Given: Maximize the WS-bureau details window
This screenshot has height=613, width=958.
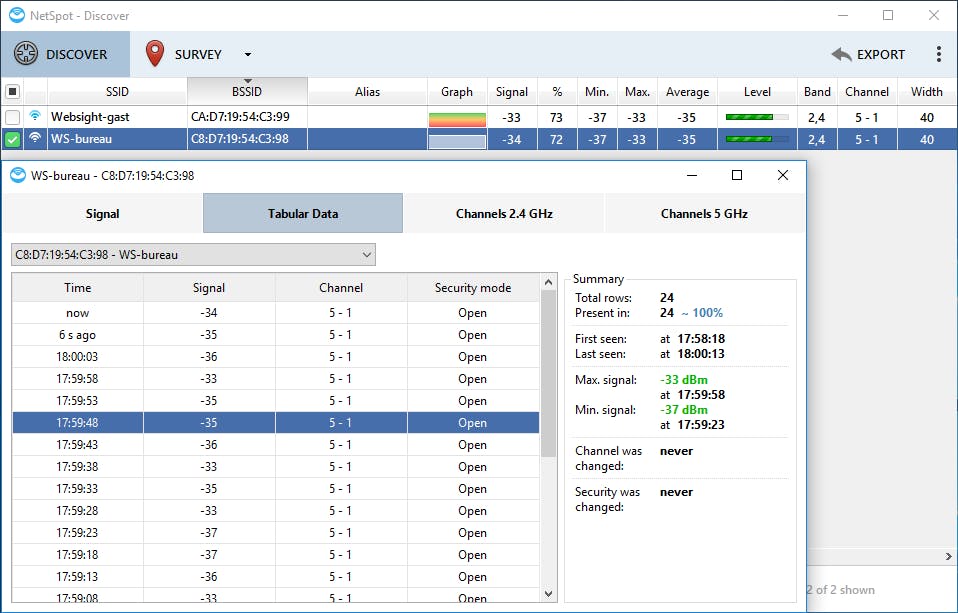Looking at the screenshot, I should [x=737, y=175].
